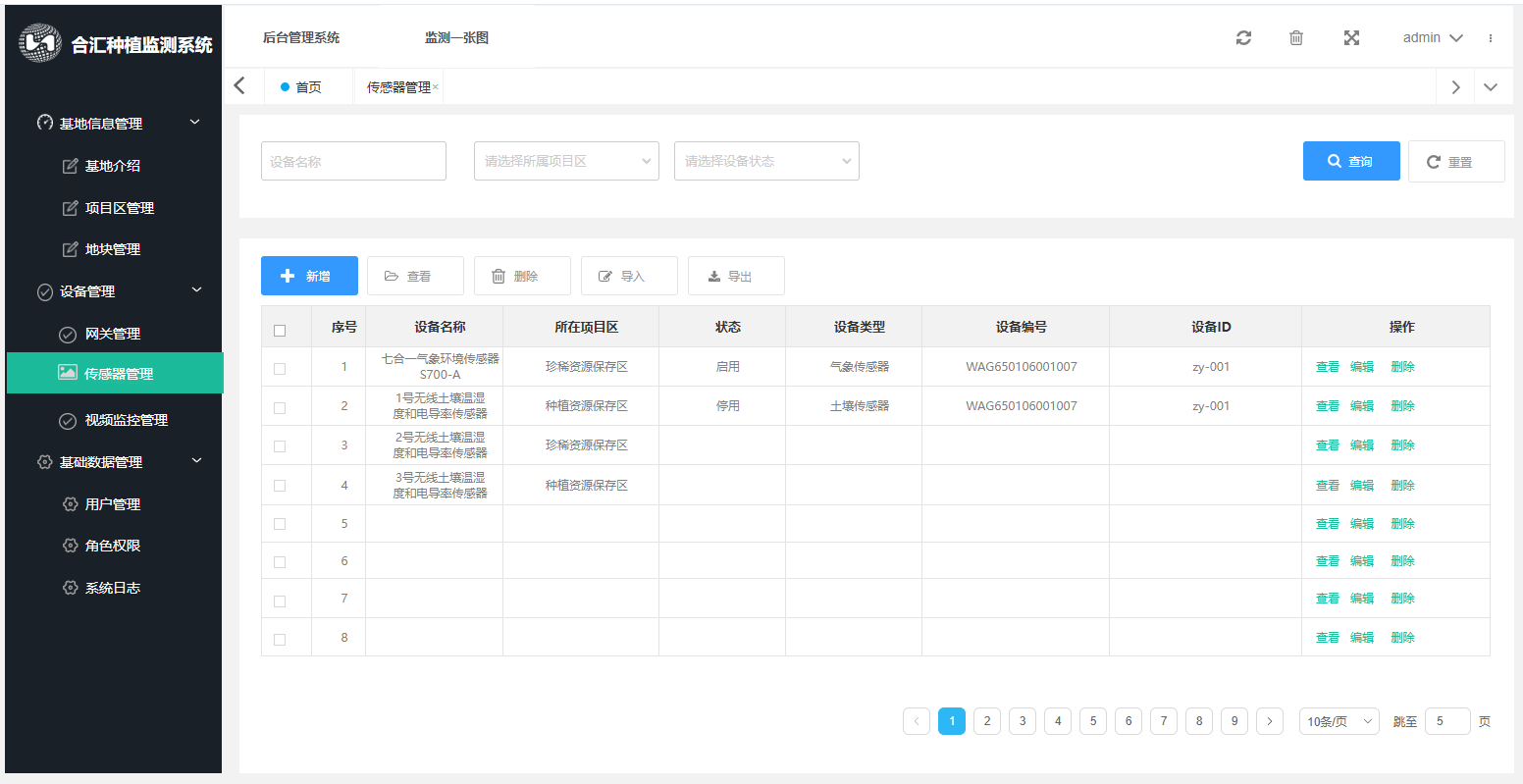Viewport: 1523px width, 784px height.
Task: Check the select-all checkbox in table header
Action: [280, 331]
